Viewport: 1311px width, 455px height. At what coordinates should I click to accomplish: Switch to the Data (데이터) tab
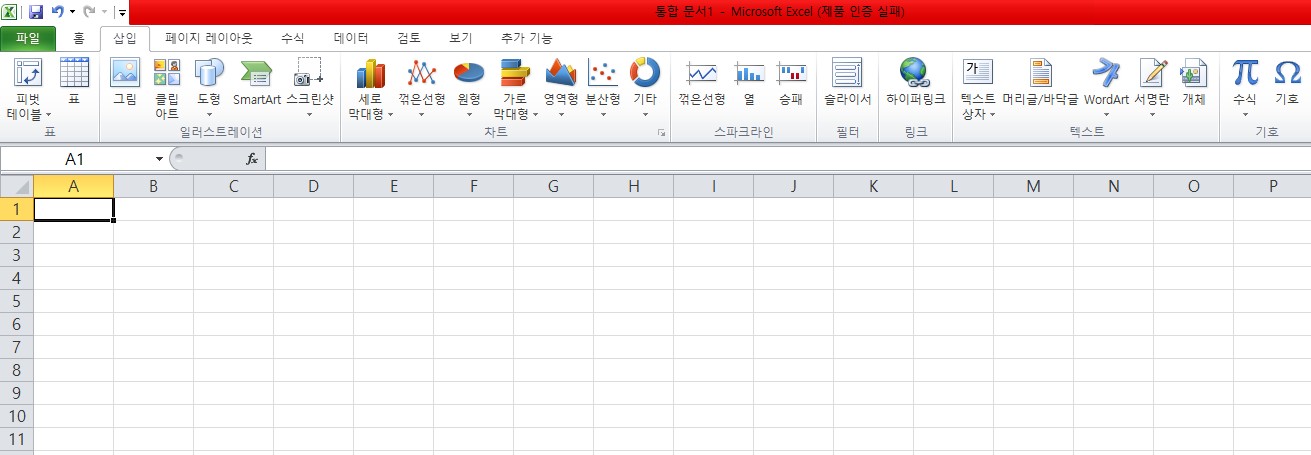pyautogui.click(x=351, y=38)
